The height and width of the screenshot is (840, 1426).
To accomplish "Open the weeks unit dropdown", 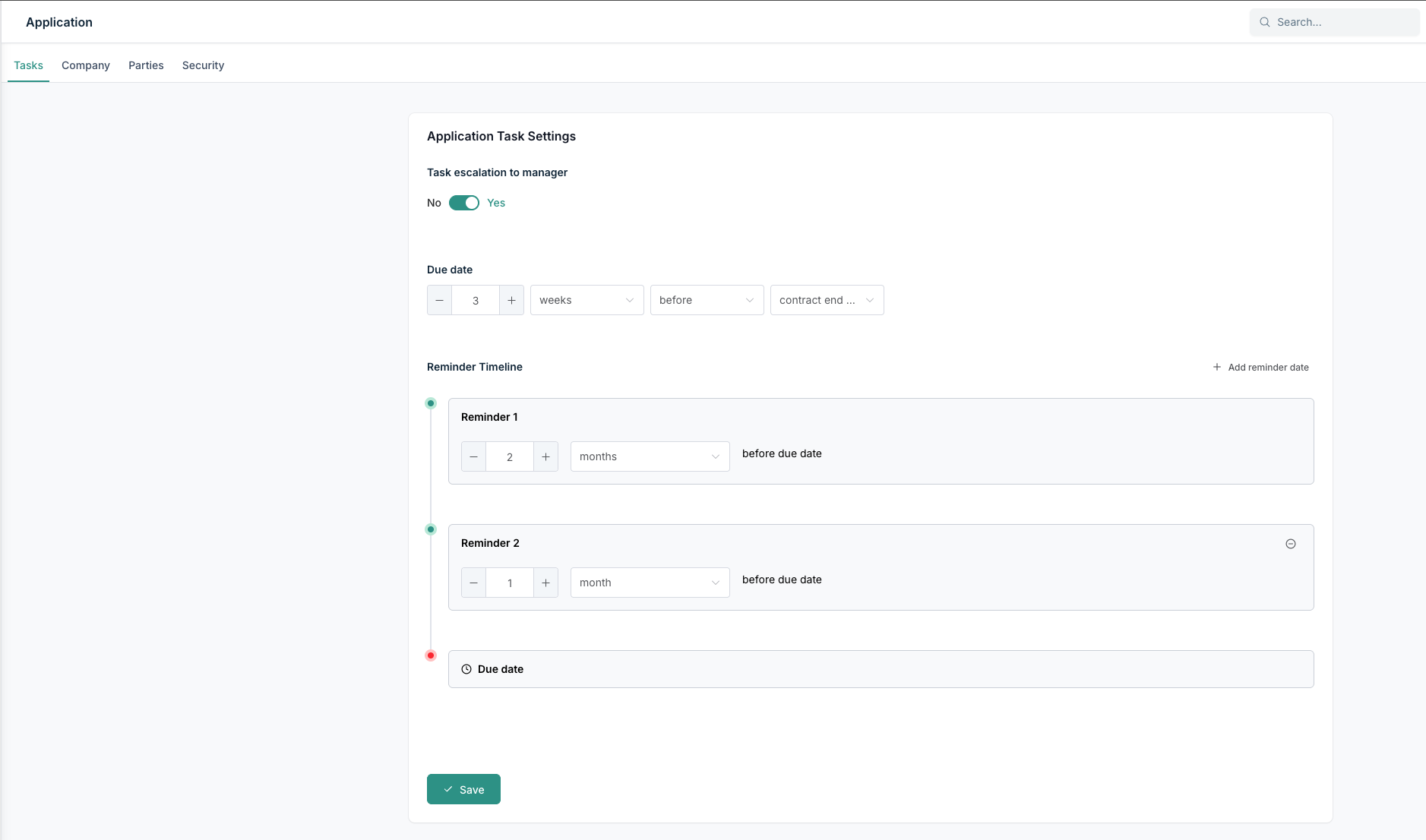I will pyautogui.click(x=587, y=300).
